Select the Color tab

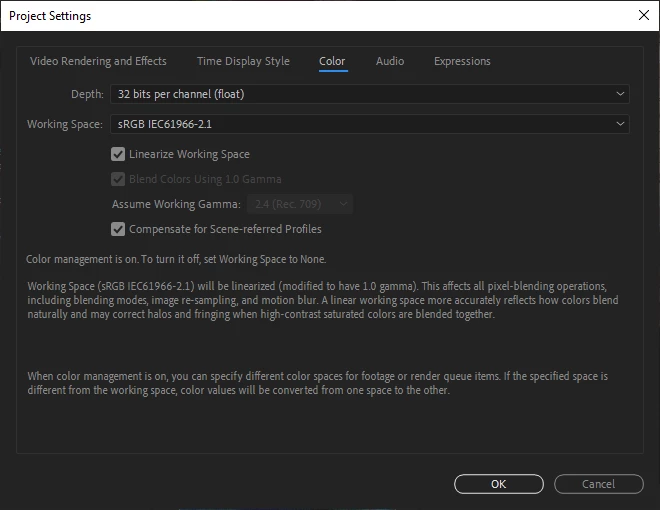332,61
